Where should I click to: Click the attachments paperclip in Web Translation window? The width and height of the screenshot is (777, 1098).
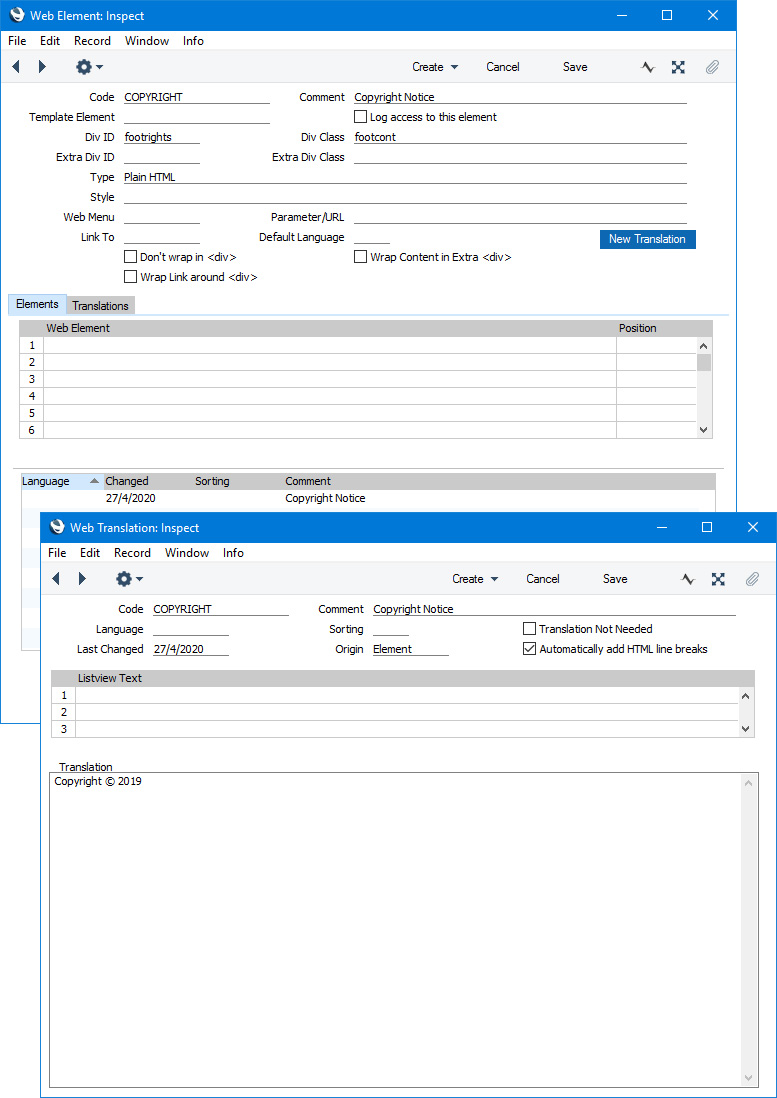coord(751,579)
